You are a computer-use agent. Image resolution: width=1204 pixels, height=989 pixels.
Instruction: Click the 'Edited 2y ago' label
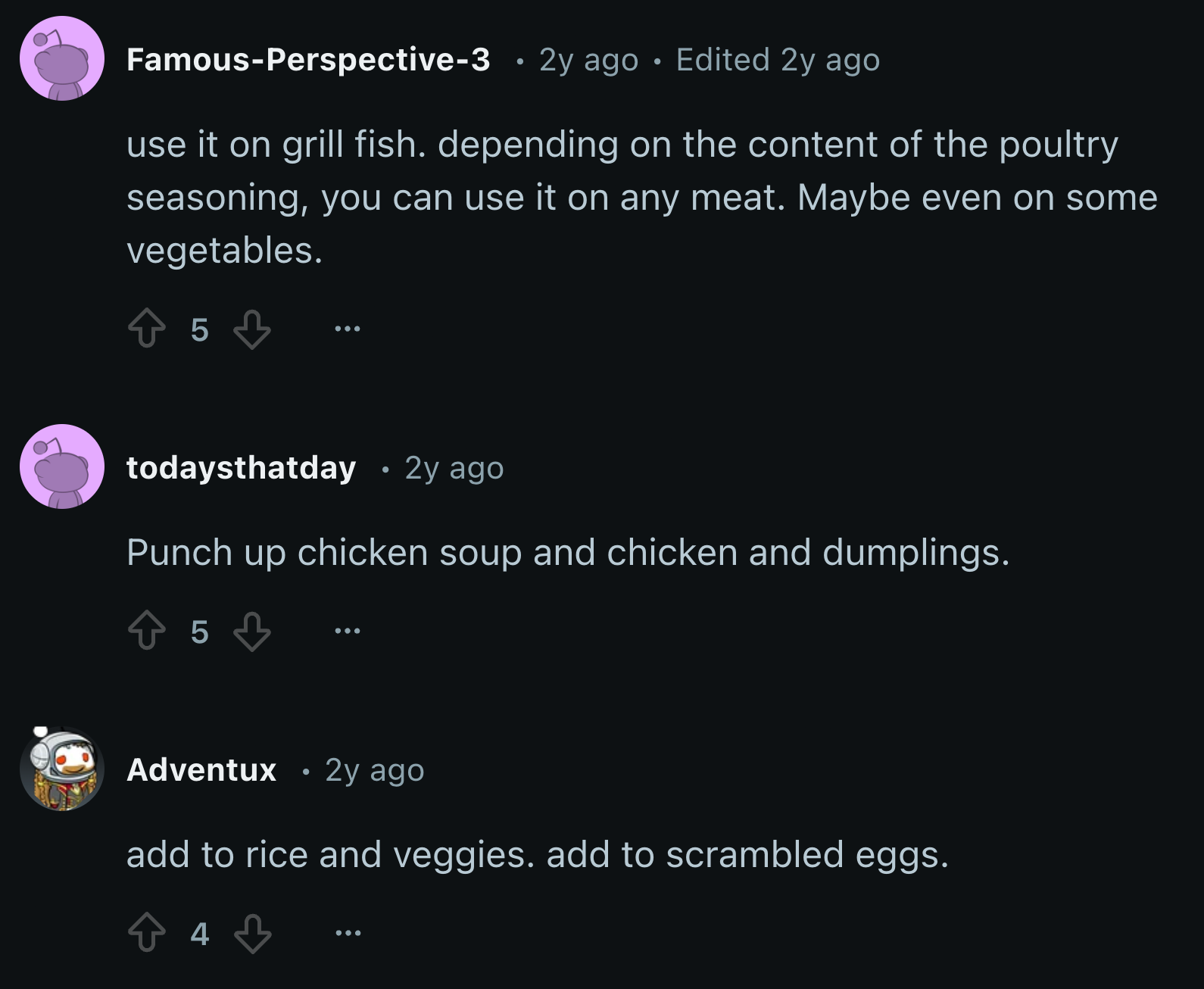click(x=778, y=60)
